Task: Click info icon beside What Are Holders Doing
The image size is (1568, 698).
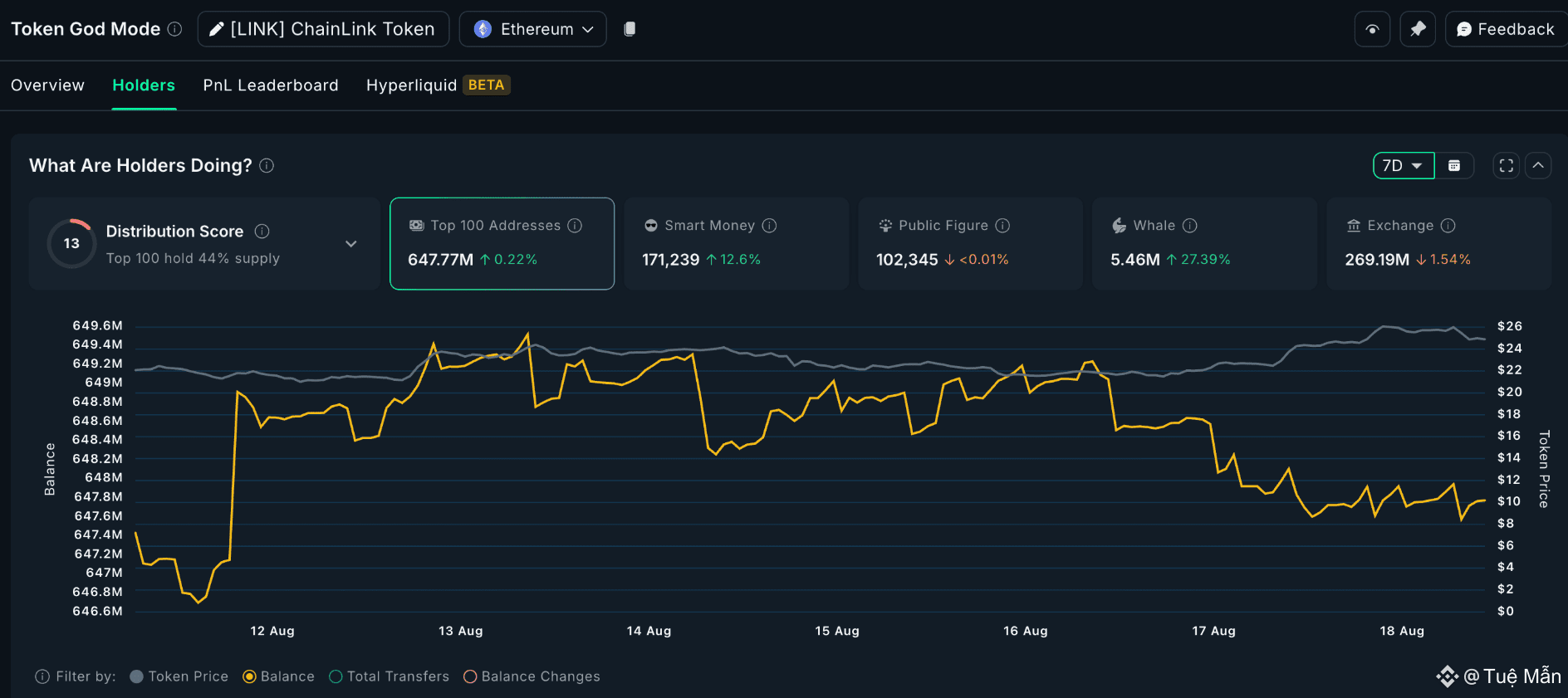Action: pos(267,165)
